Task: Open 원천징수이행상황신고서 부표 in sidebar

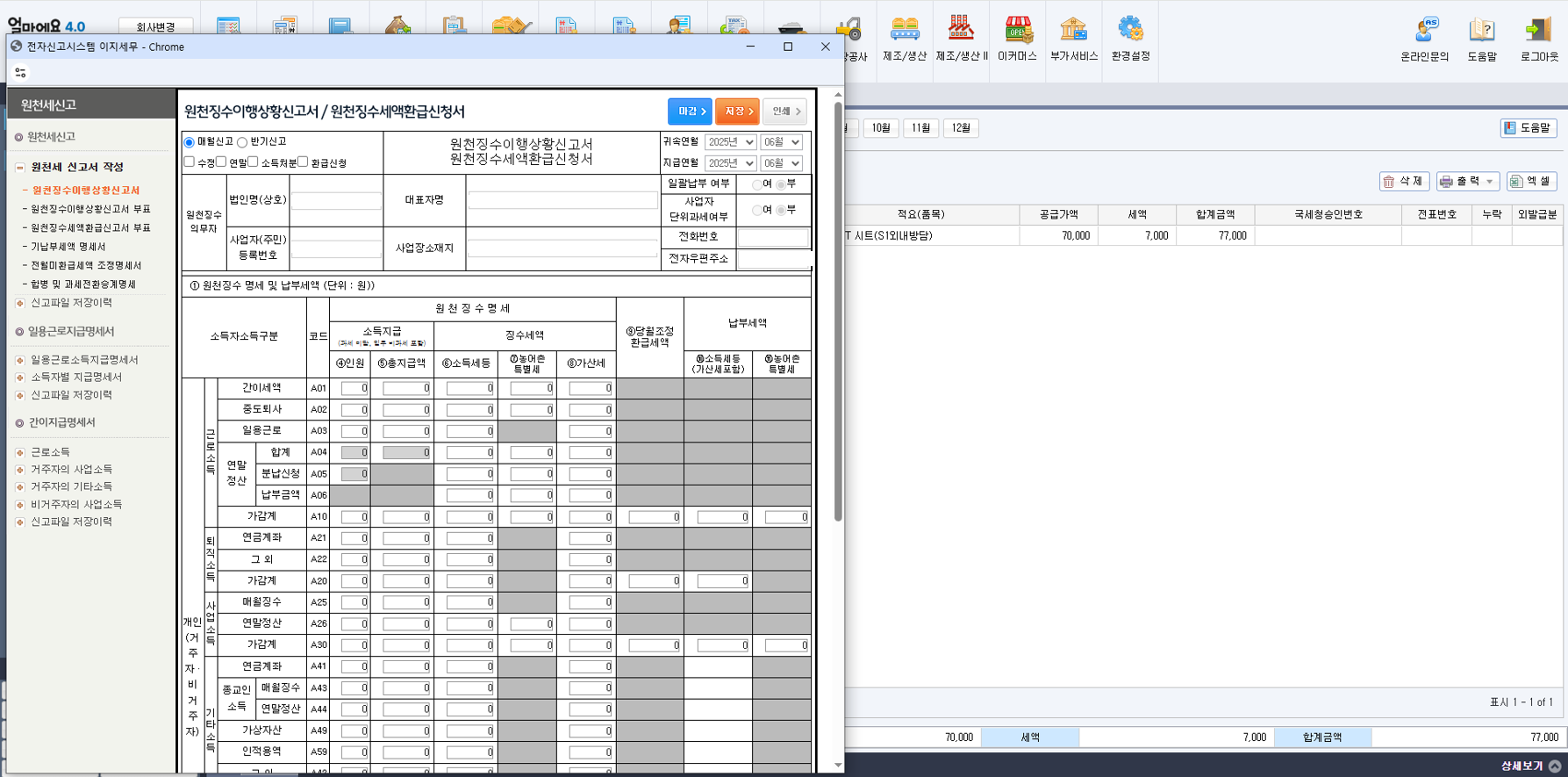Action: click(90, 209)
